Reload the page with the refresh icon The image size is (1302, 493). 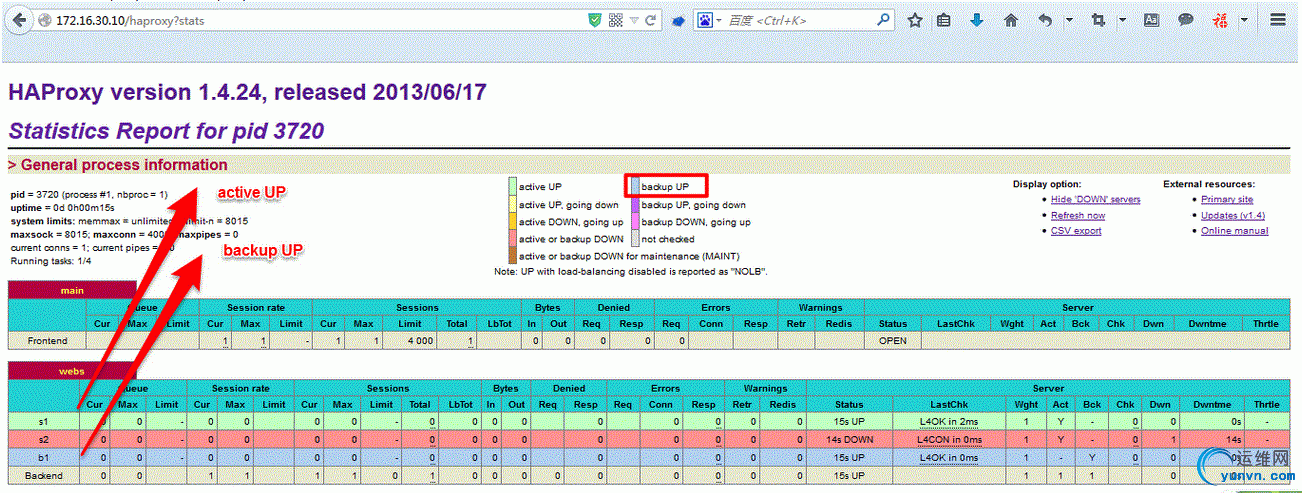coord(651,20)
